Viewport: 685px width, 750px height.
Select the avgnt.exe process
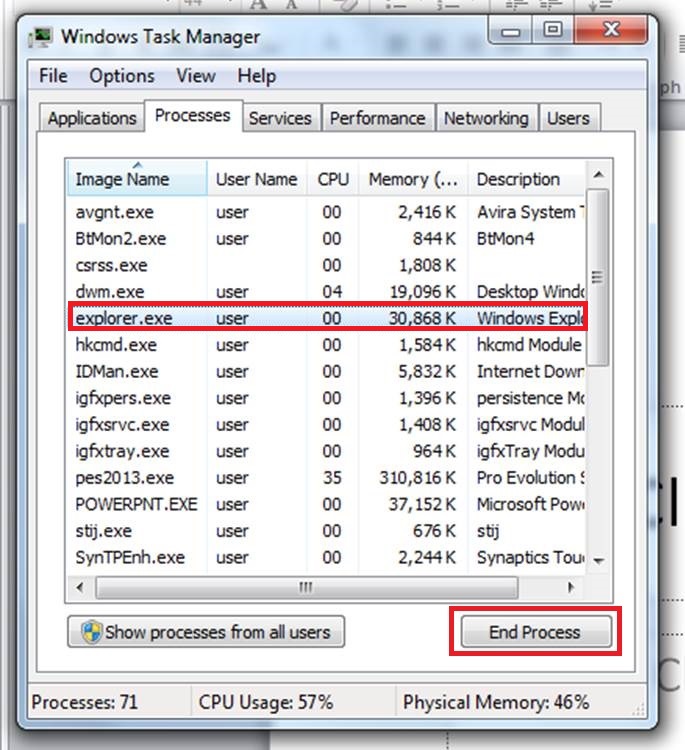tap(326, 212)
